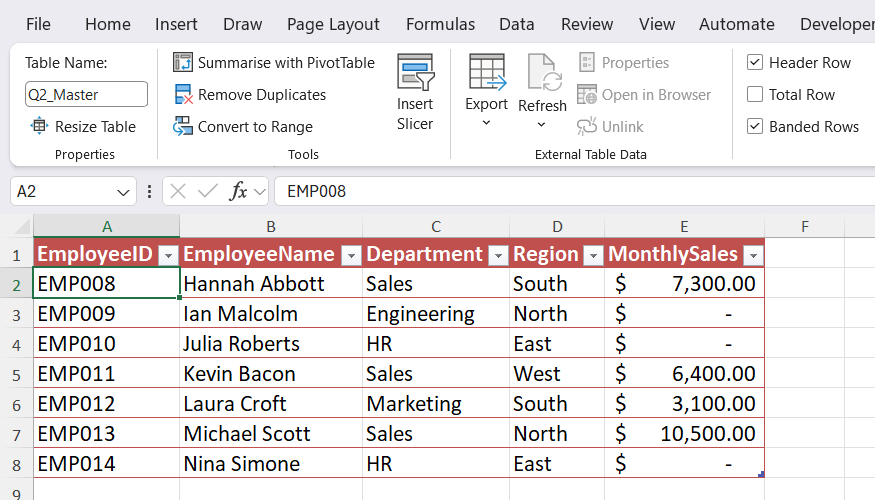
Task: Switch to the Draw tab
Action: point(242,24)
